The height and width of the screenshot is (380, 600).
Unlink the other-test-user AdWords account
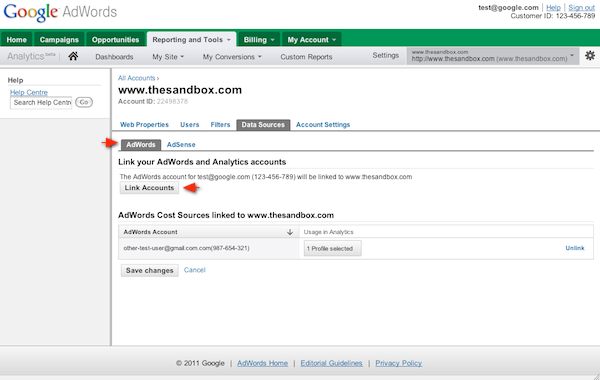tap(575, 248)
